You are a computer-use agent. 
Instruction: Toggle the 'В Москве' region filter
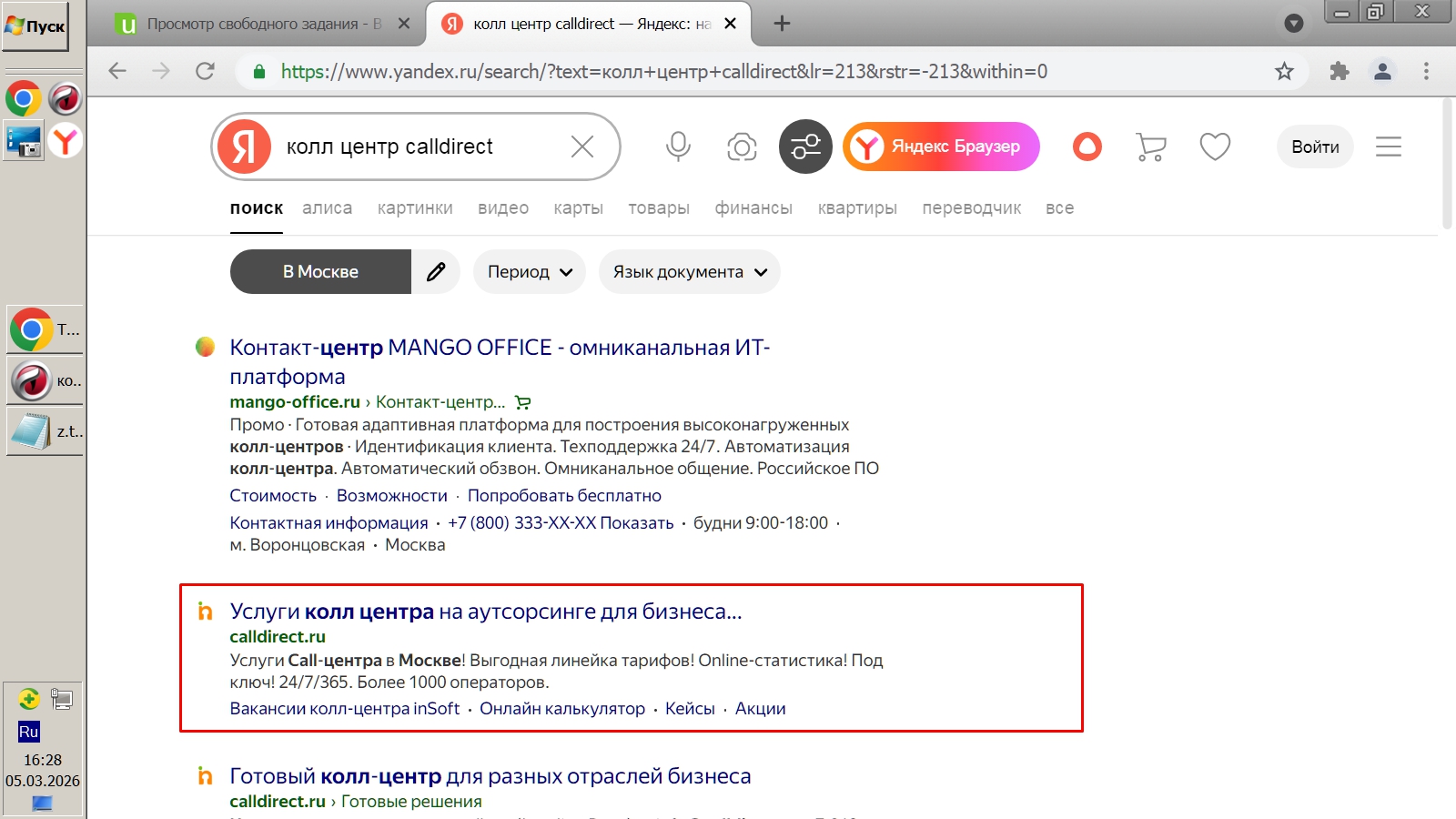point(320,272)
